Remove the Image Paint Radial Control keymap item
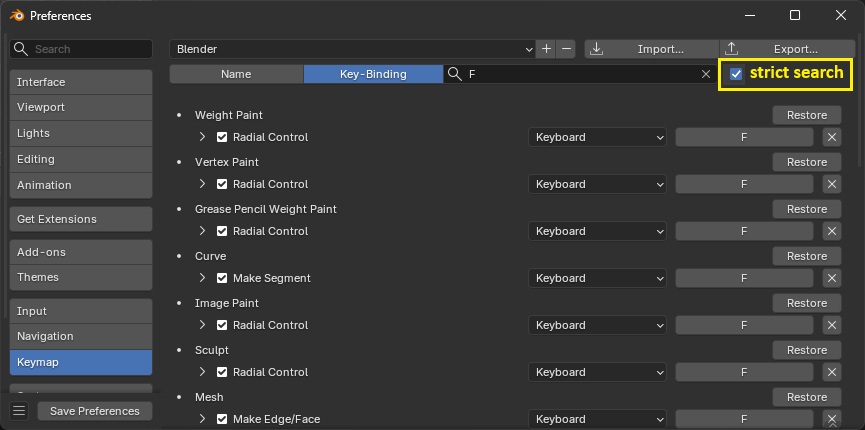Image resolution: width=865 pixels, height=430 pixels. tap(832, 325)
